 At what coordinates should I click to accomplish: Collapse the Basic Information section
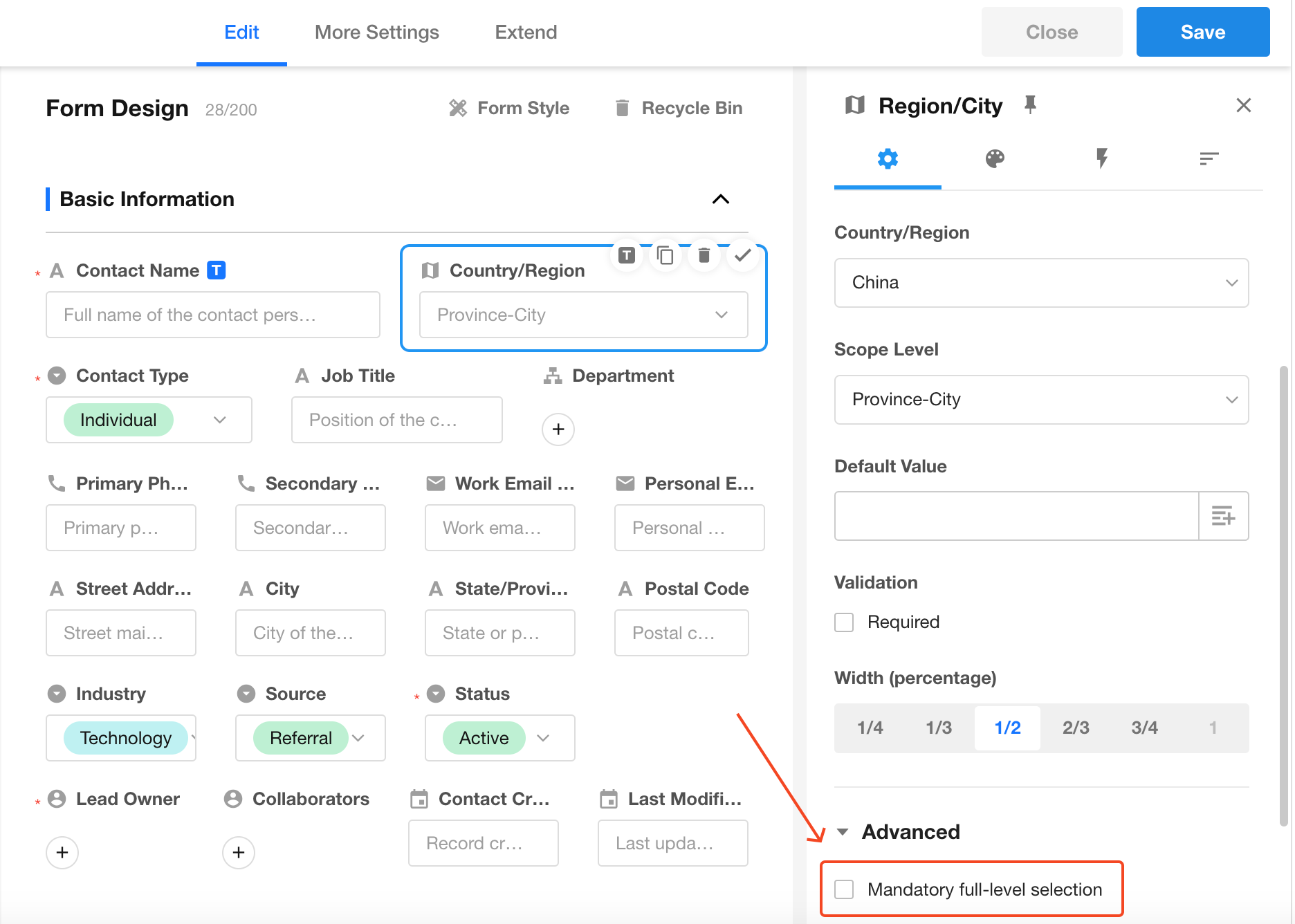tap(720, 199)
